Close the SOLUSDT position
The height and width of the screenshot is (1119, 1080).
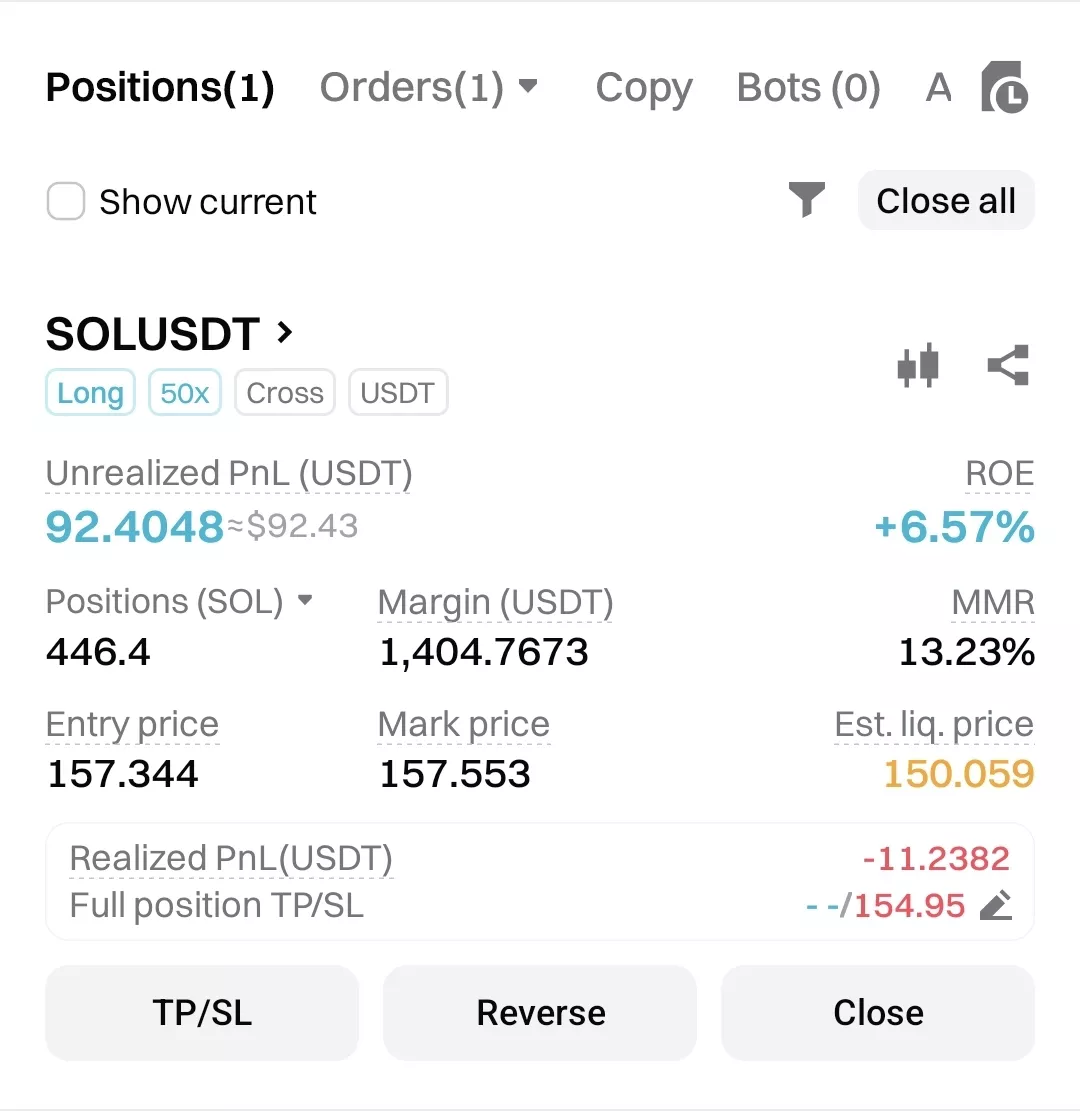pyautogui.click(x=878, y=1013)
